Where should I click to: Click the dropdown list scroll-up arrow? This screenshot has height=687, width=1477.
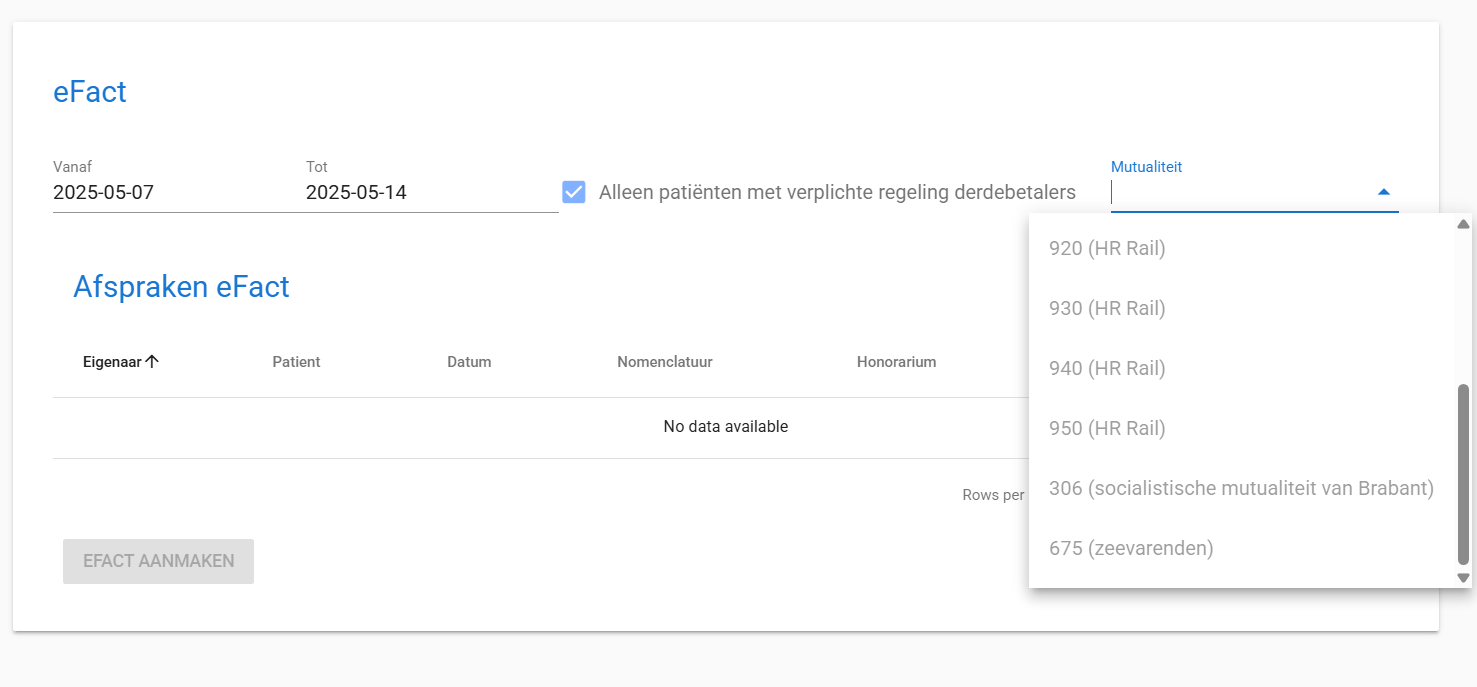[1463, 224]
